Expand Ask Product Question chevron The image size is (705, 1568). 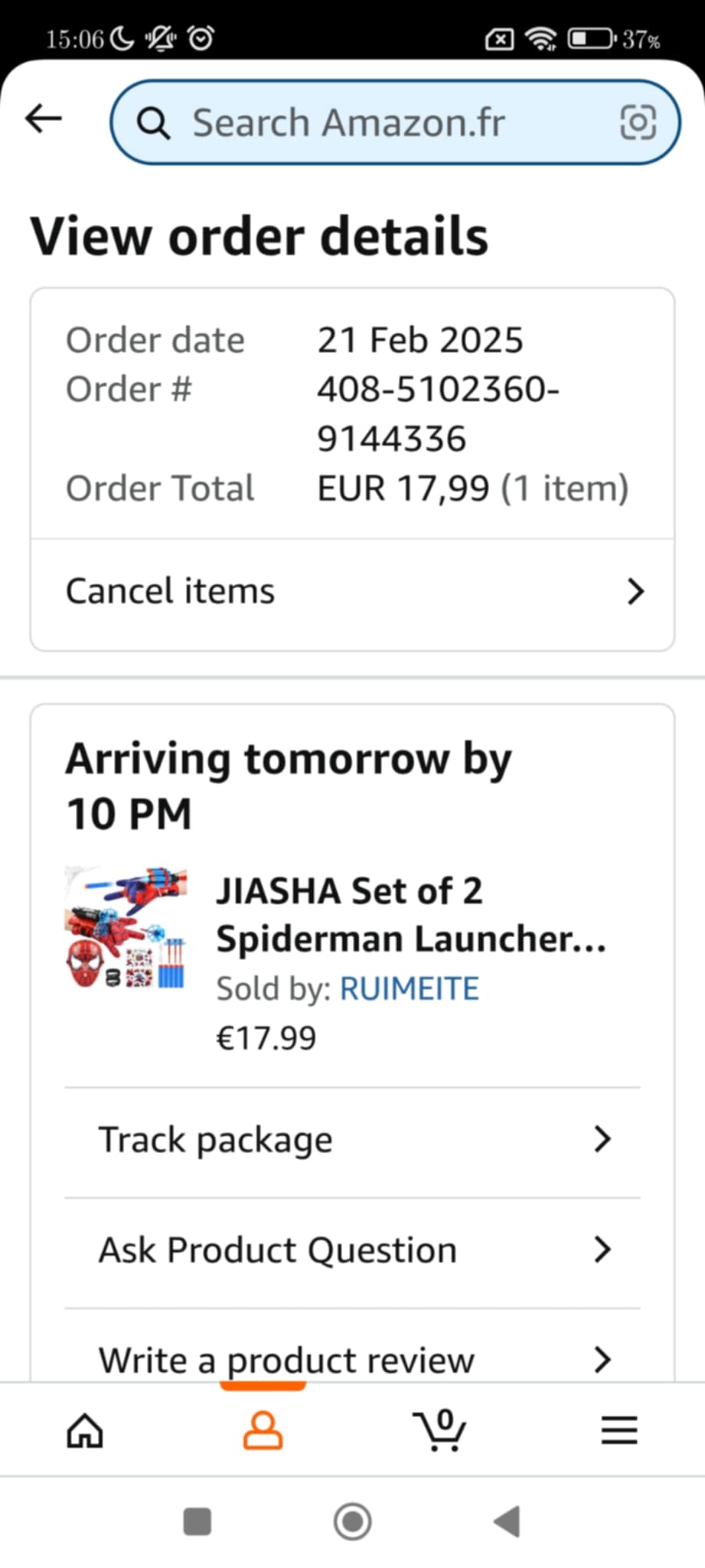tap(602, 1249)
